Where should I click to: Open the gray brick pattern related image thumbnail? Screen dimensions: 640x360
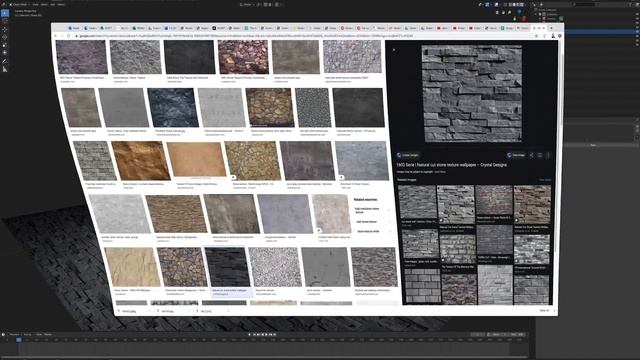tap(422, 286)
